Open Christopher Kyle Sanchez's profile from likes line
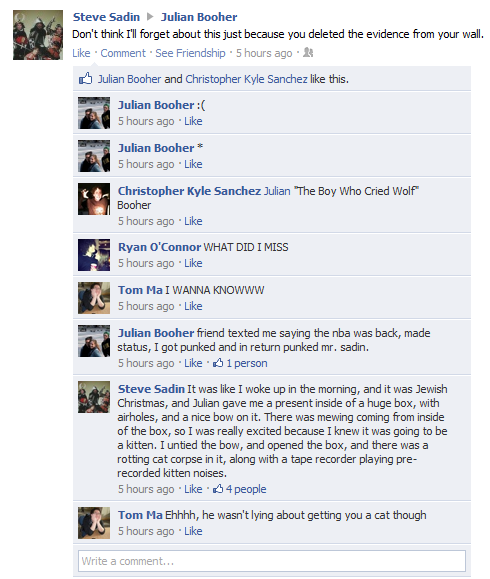Screen dimensions: 490x579 coord(246,79)
